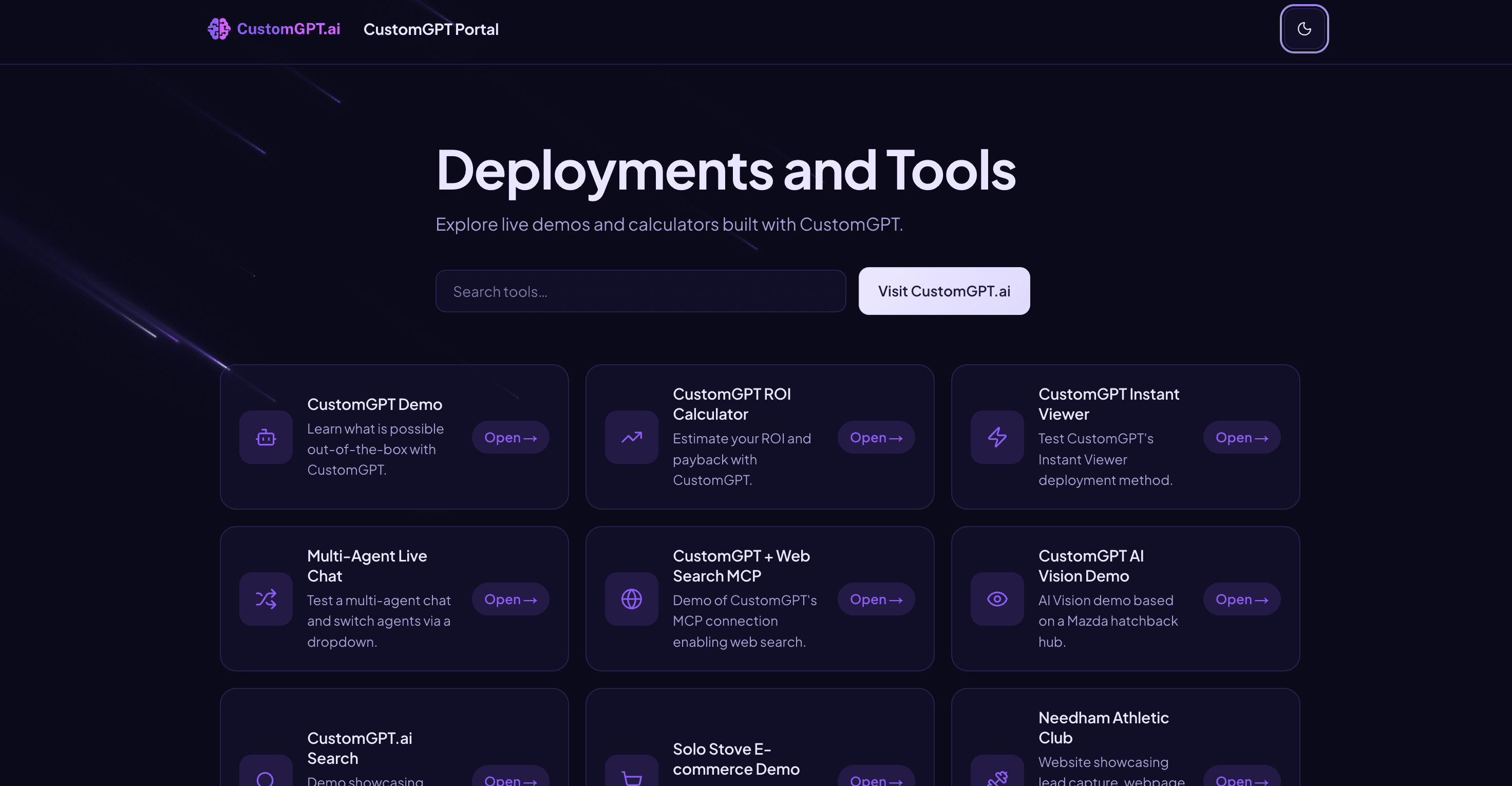Viewport: 1512px width, 786px height.
Task: Select the shuffle icon on Multi-Agent Live Chat
Action: (266, 598)
